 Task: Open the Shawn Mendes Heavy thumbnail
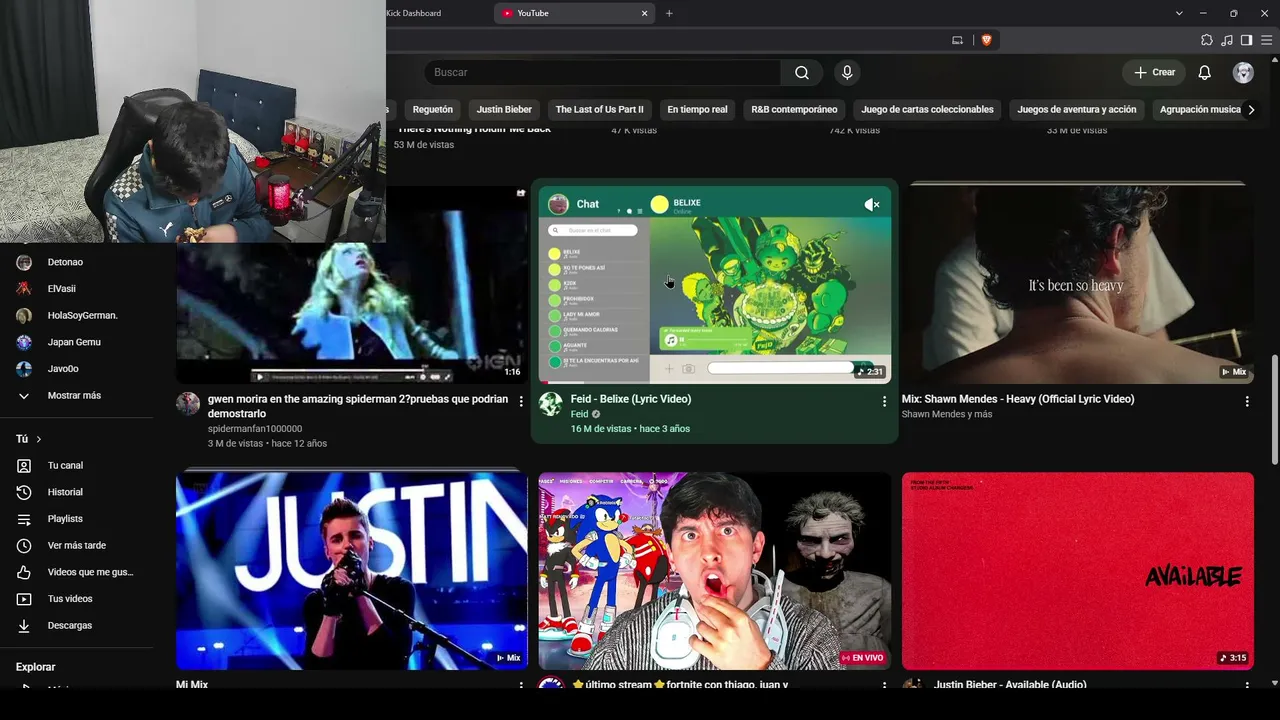pos(1078,284)
